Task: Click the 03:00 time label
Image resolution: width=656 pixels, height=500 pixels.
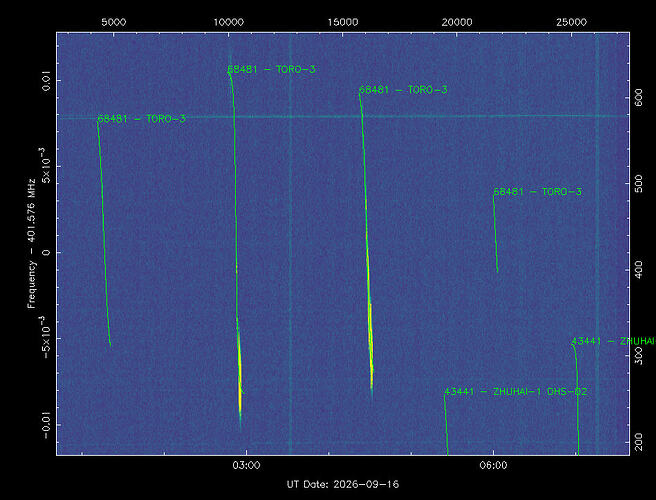Action: [x=246, y=465]
